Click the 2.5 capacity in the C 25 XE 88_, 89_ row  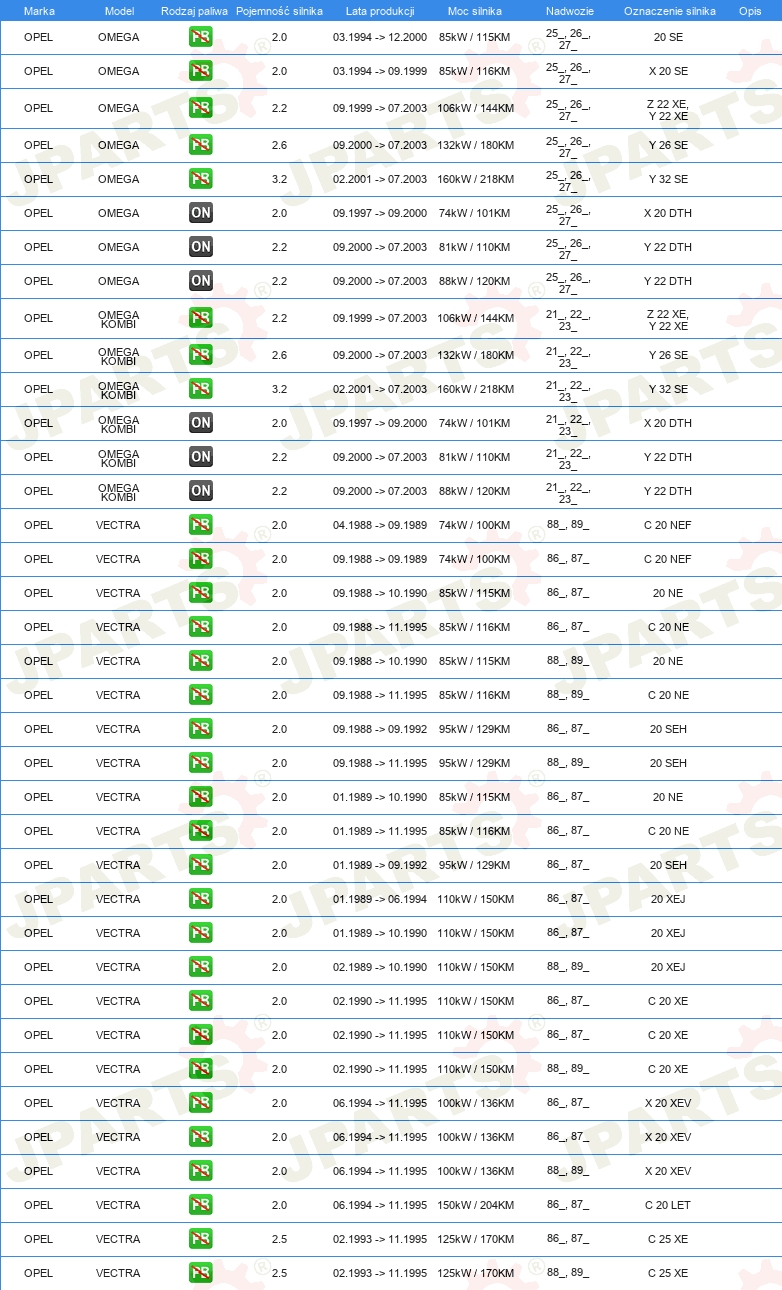279,1273
